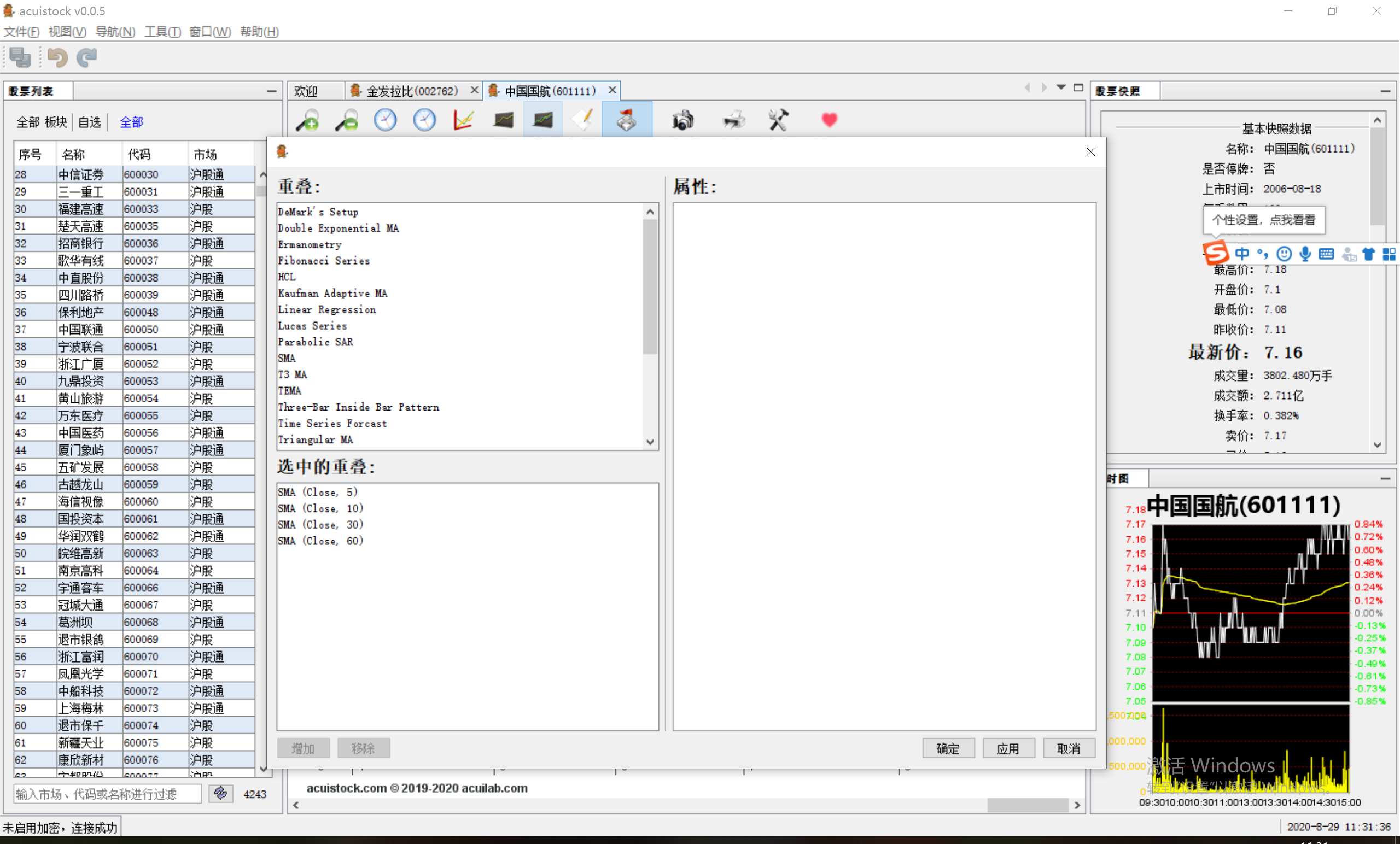The height and width of the screenshot is (844, 1400).
Task: Click the red heart favorite icon
Action: [829, 120]
